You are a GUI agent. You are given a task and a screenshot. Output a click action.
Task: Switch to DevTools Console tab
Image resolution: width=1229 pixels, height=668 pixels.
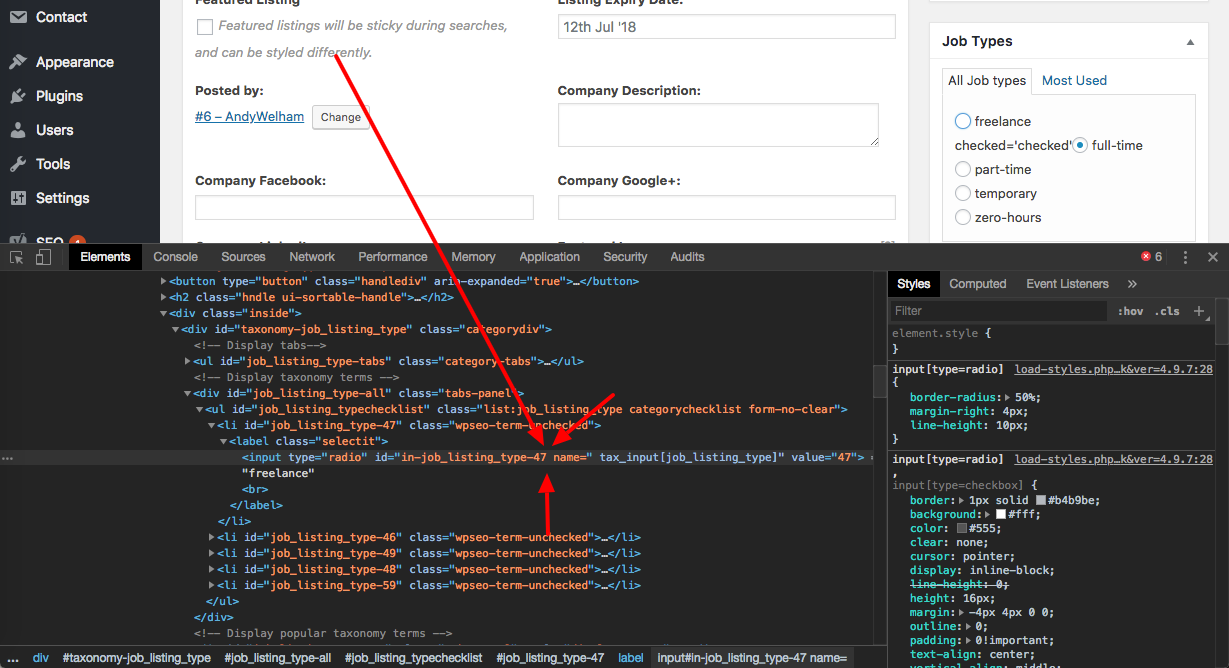click(175, 257)
